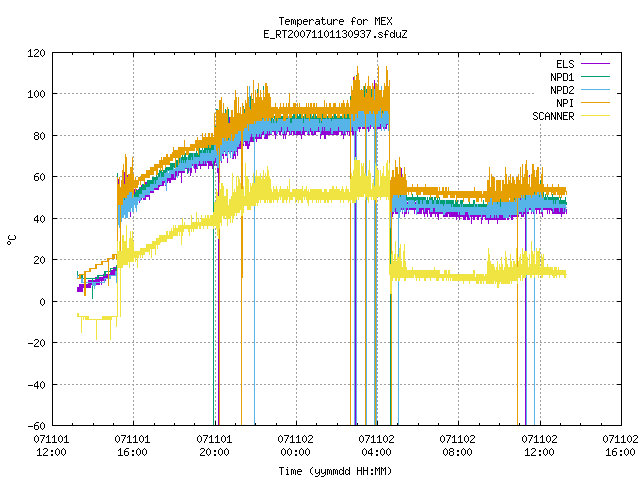Click the y-axis value -40
The width and height of the screenshot is (640, 480).
coord(36,385)
